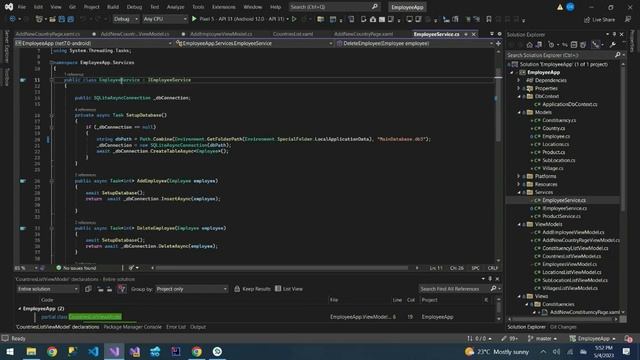Open the Extensions menu
Image resolution: width=640 pixels, height=360 pixels.
click(x=224, y=7)
